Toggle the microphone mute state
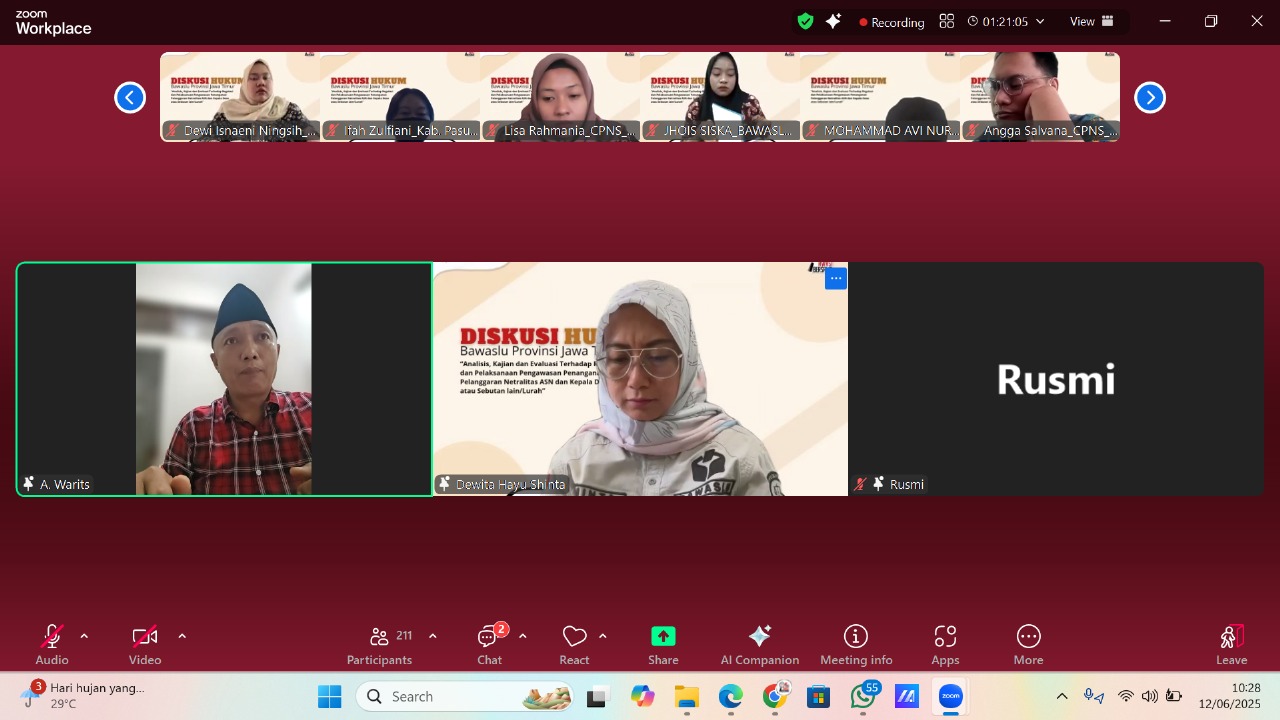The height and width of the screenshot is (720, 1280). (52, 636)
